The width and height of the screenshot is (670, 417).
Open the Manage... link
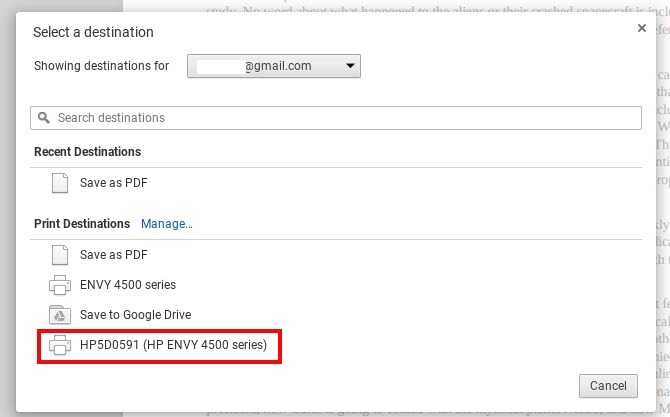(167, 224)
